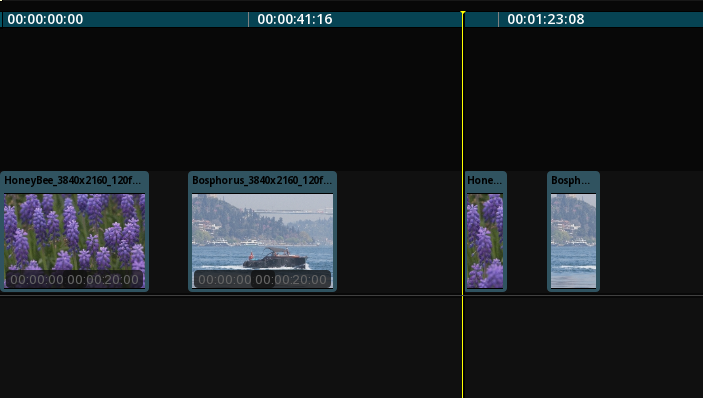Click the purple flowers thumbnail of the first clip
Screen dimensions: 703x398
pyautogui.click(x=74, y=241)
